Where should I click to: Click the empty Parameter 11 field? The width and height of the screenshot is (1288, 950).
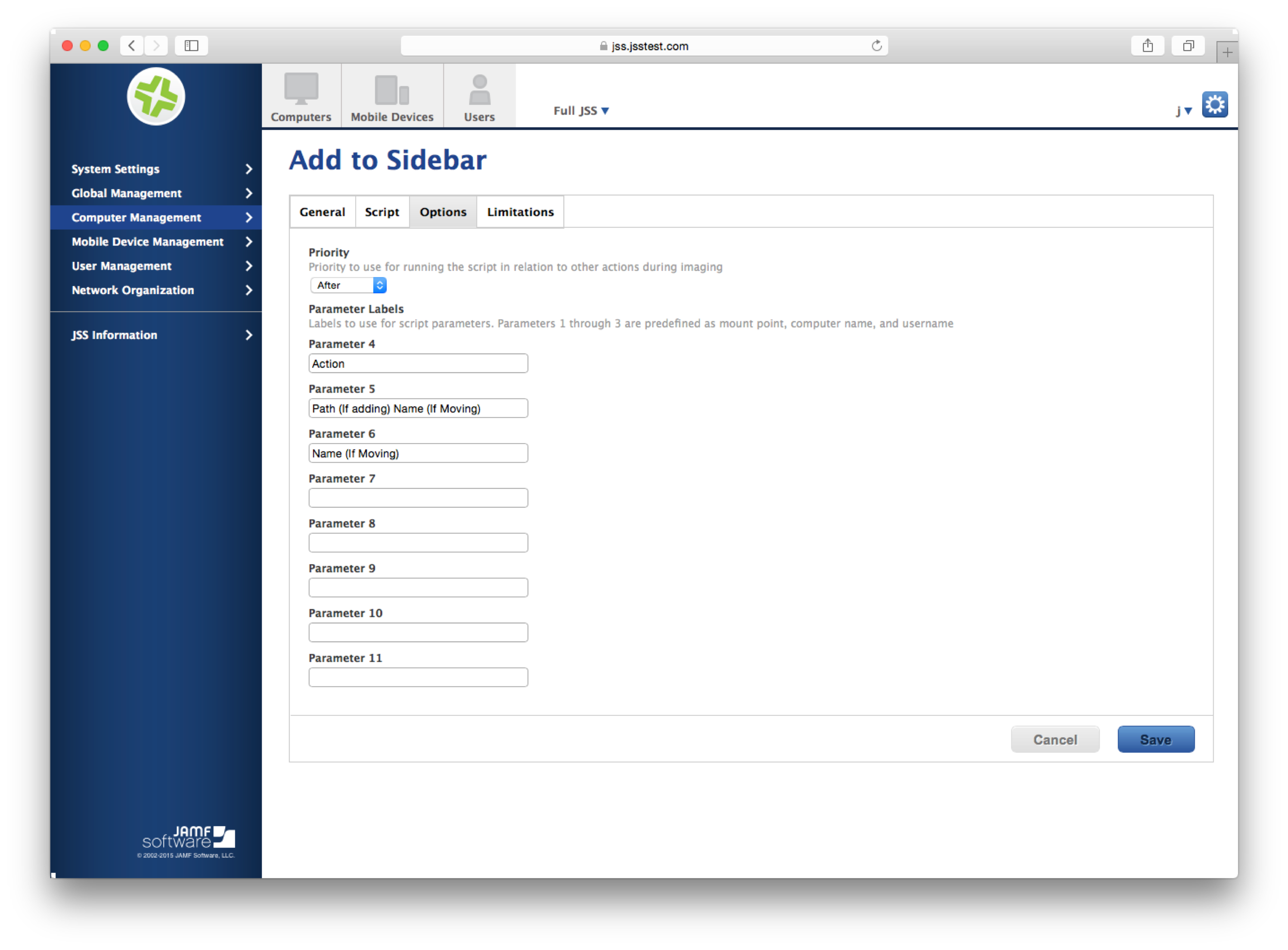418,677
